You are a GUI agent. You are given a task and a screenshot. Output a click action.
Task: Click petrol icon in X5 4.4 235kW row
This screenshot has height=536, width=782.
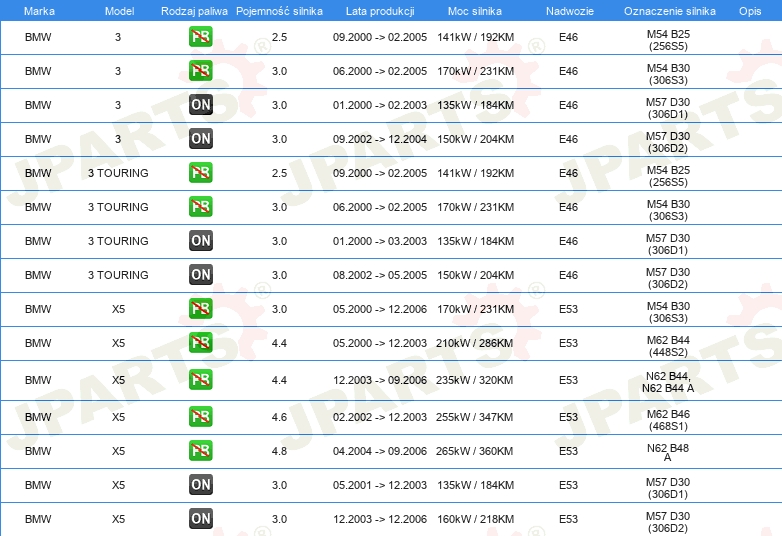(200, 379)
